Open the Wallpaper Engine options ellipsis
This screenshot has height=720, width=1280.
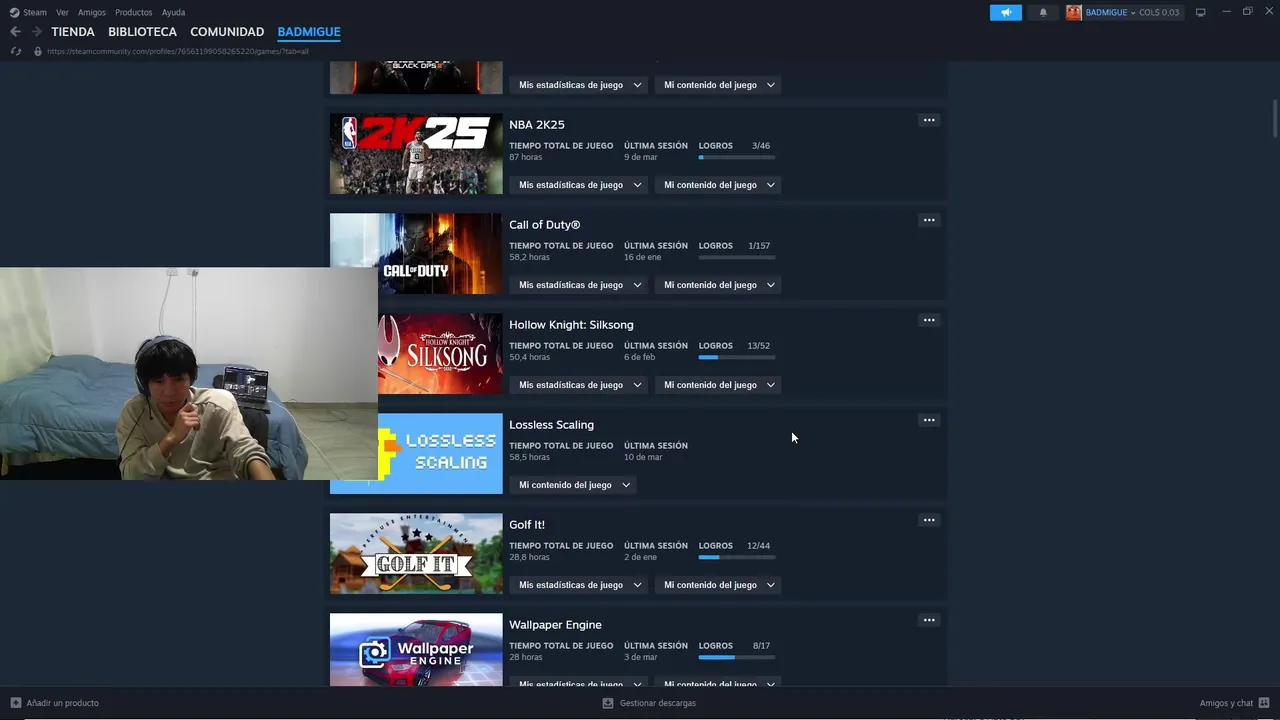pyautogui.click(x=929, y=620)
